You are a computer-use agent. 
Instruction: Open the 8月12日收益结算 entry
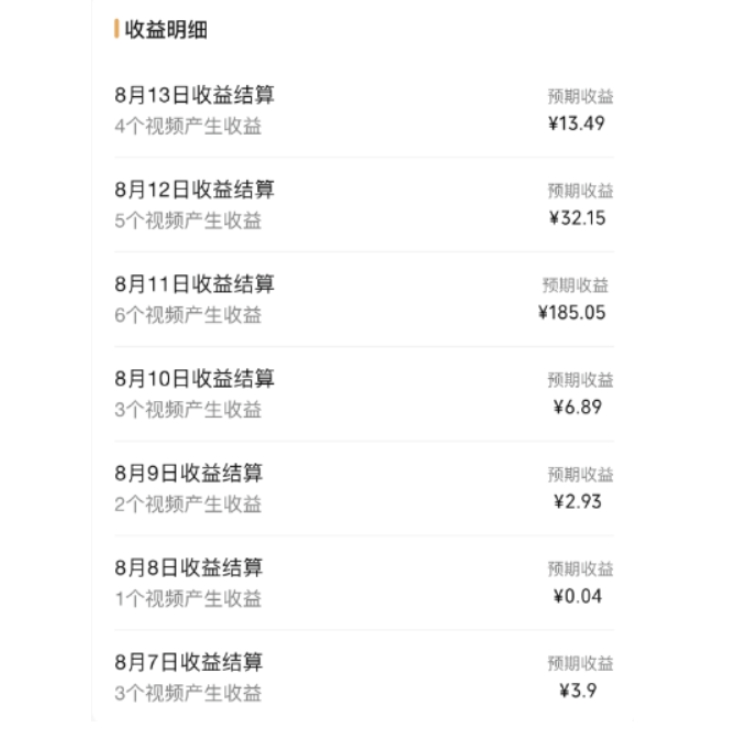pyautogui.click(x=195, y=190)
